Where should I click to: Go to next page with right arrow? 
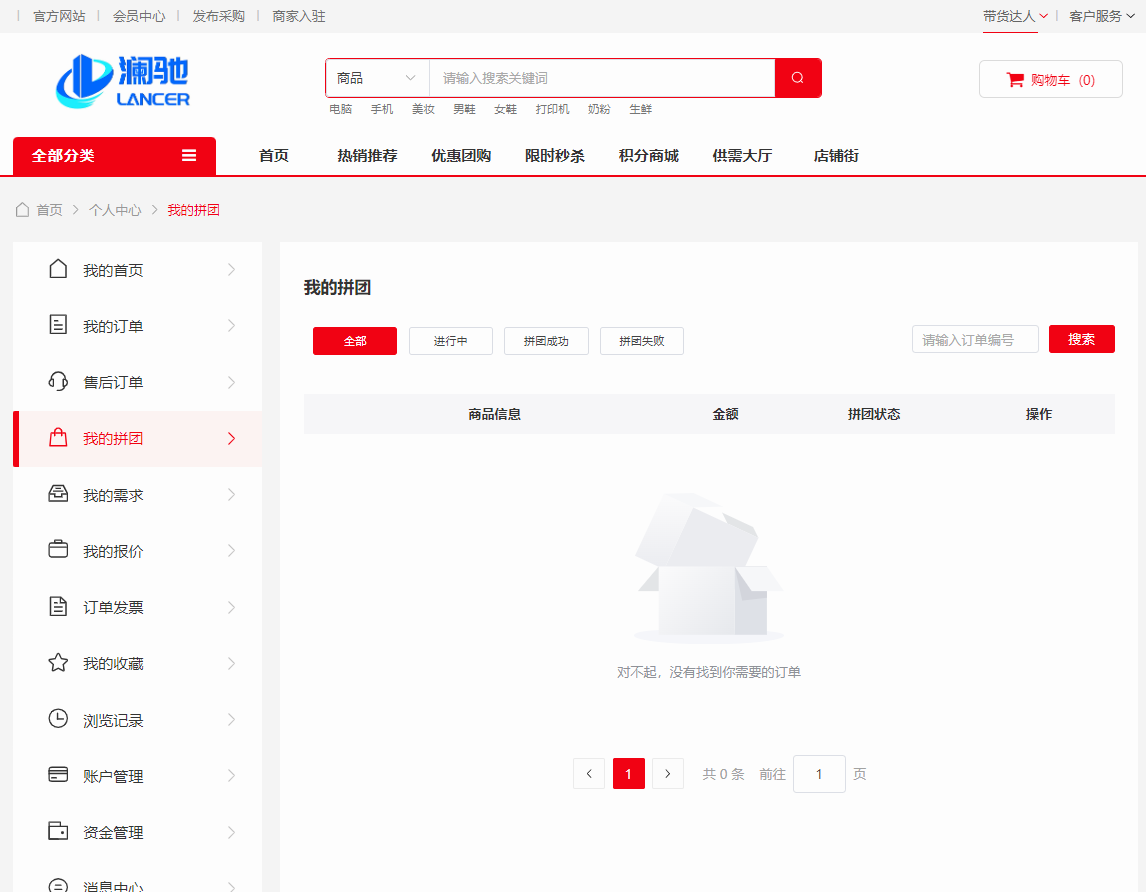[x=668, y=774]
